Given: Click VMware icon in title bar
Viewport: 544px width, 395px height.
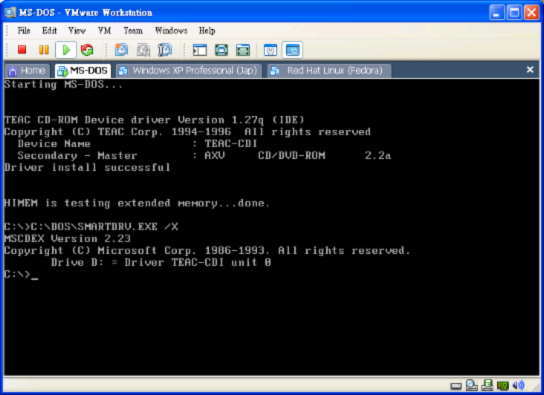Looking at the screenshot, I should pos(10,12).
